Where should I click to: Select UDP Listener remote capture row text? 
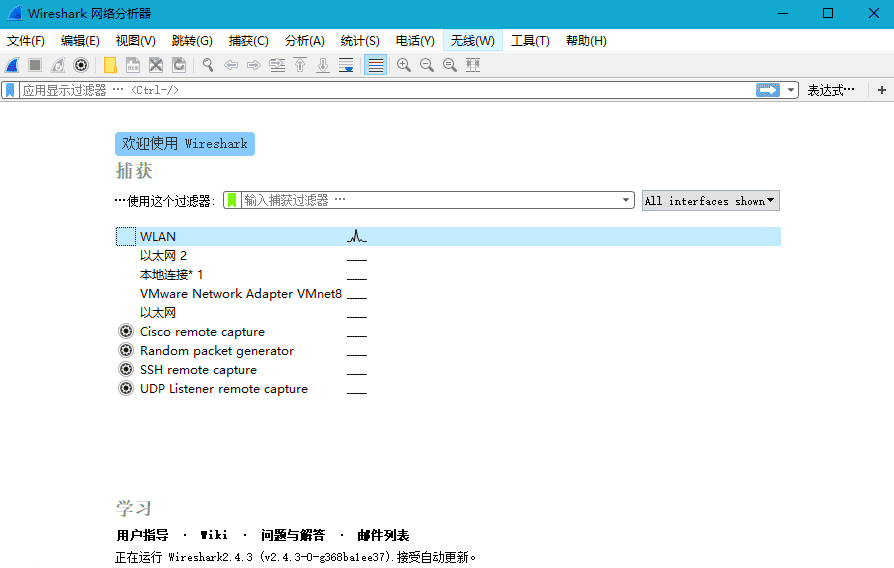pos(224,388)
